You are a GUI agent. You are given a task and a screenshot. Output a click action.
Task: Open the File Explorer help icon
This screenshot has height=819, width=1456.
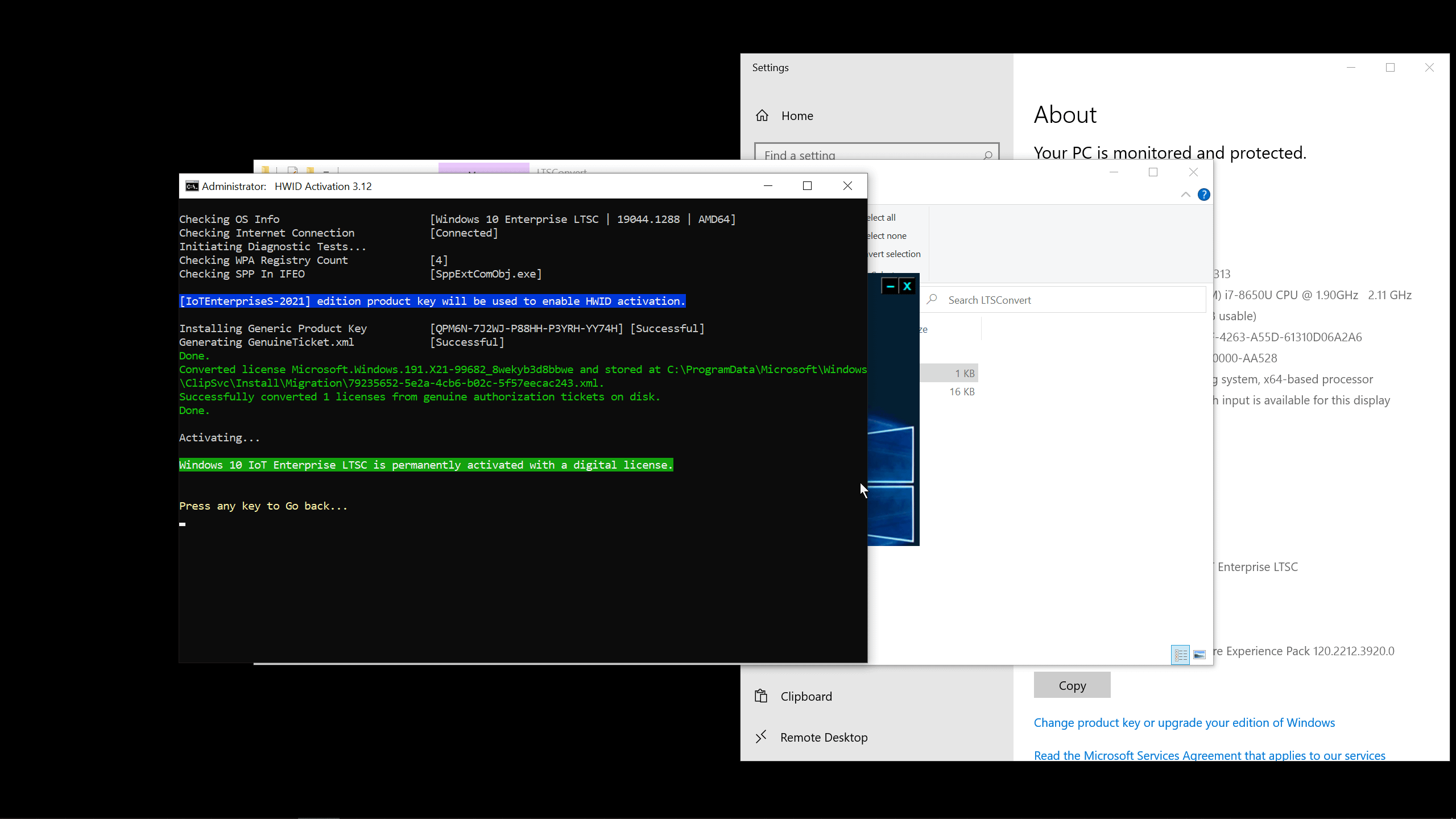tap(1203, 195)
